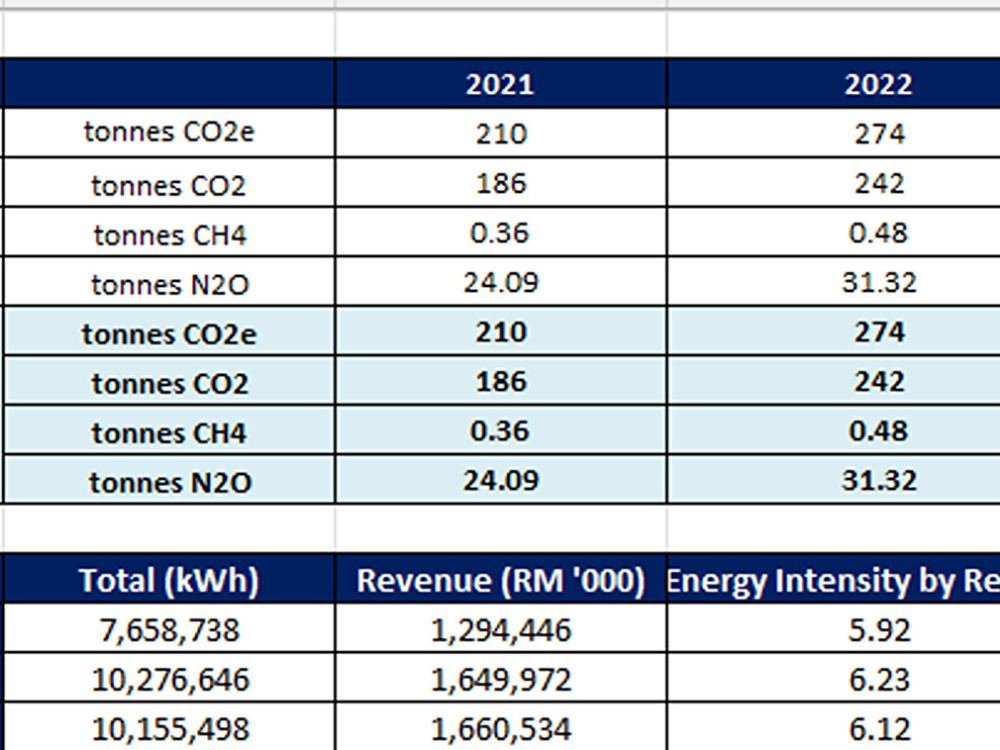
Task: Click the bold shaded 'tonnes N2O' cell
Action: [x=169, y=480]
